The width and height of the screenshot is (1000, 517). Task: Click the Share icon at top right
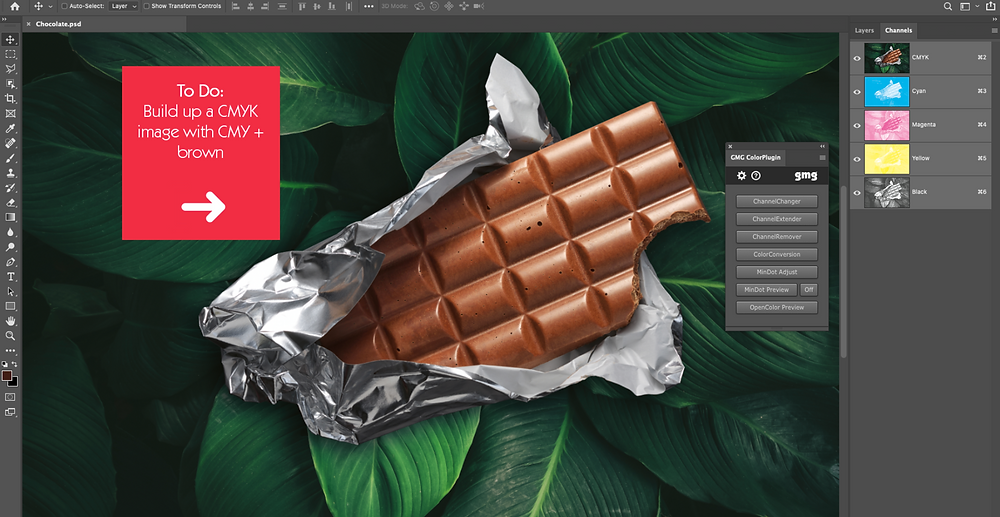point(990,6)
